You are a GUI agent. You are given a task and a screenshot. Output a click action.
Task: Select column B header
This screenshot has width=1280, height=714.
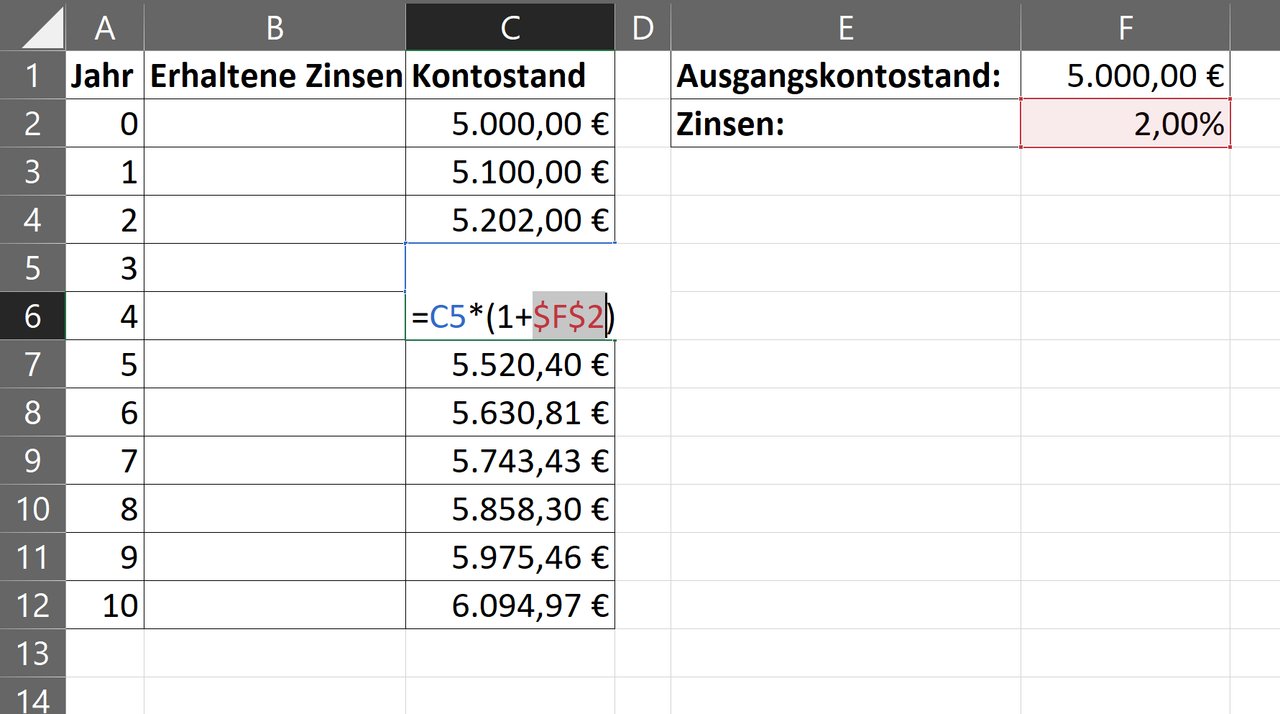[275, 27]
